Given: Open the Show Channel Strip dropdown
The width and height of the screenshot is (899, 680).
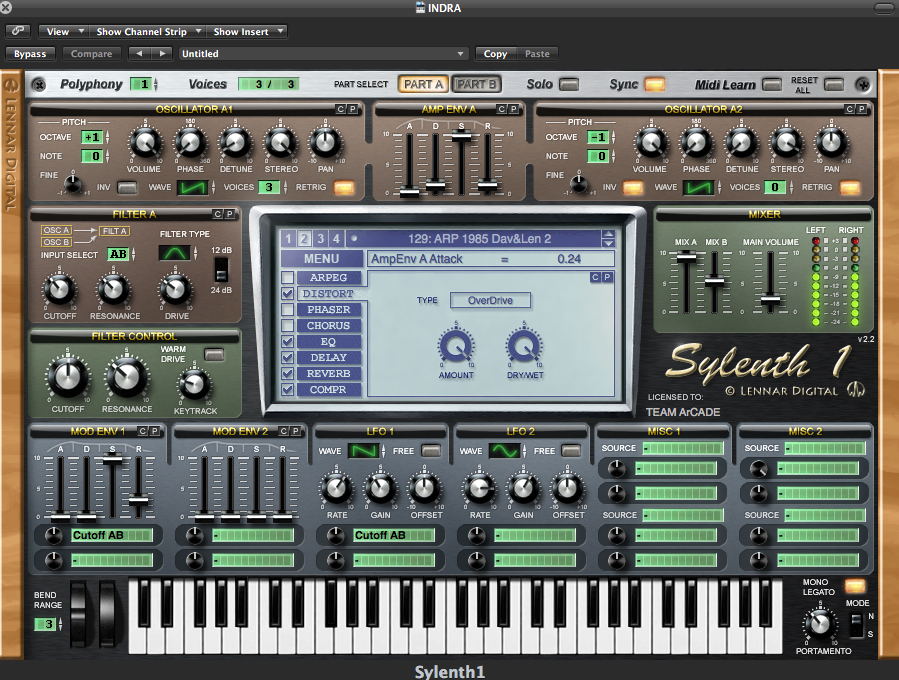Looking at the screenshot, I should pos(148,32).
